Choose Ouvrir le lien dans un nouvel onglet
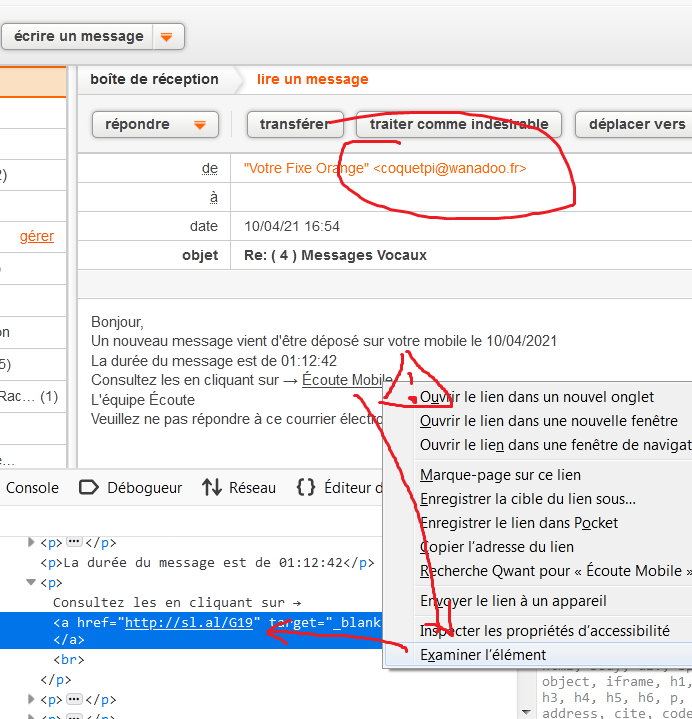The width and height of the screenshot is (692, 719). 537,397
